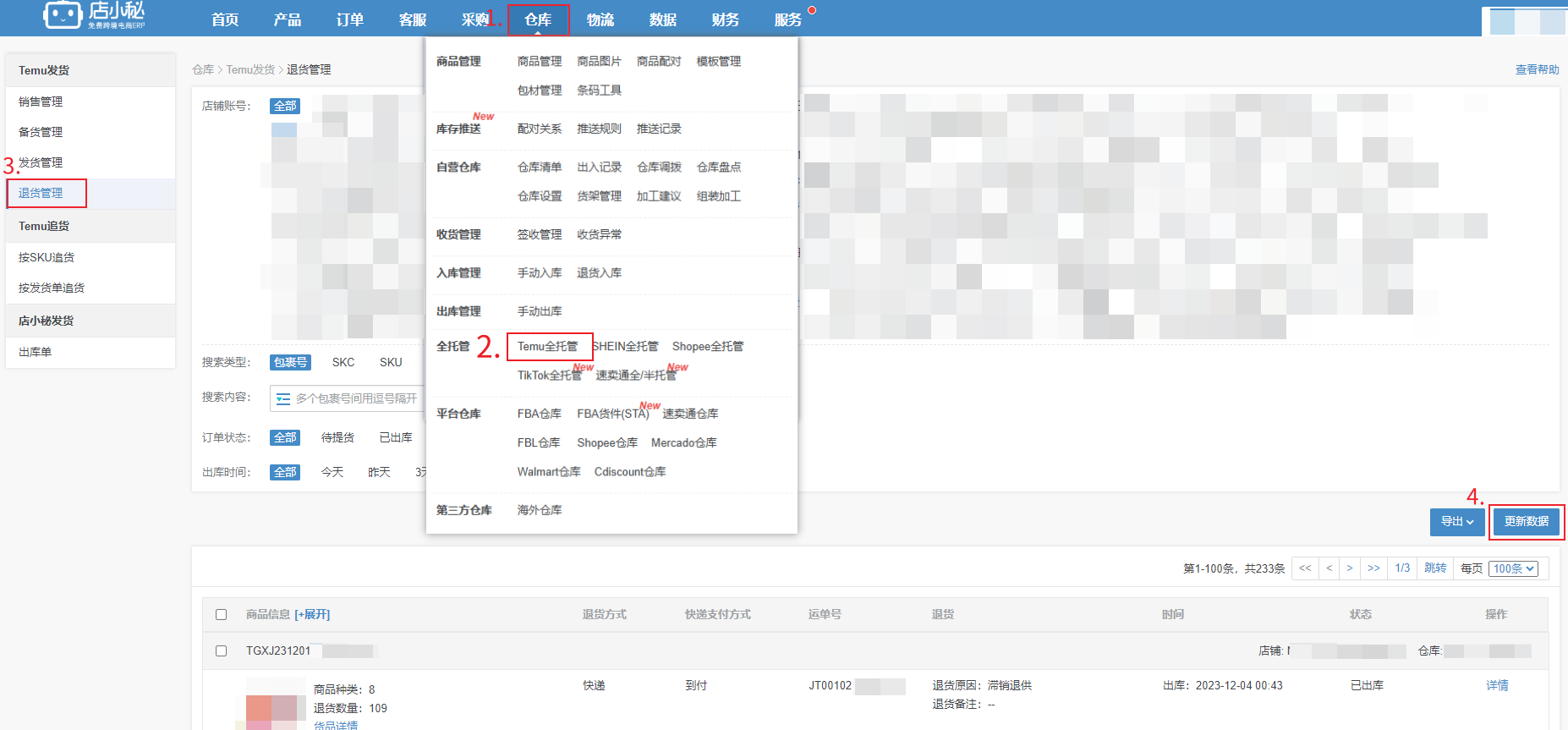1568x730 pixels.
Task: Open the 首页 top navigation tab
Action: [x=225, y=19]
